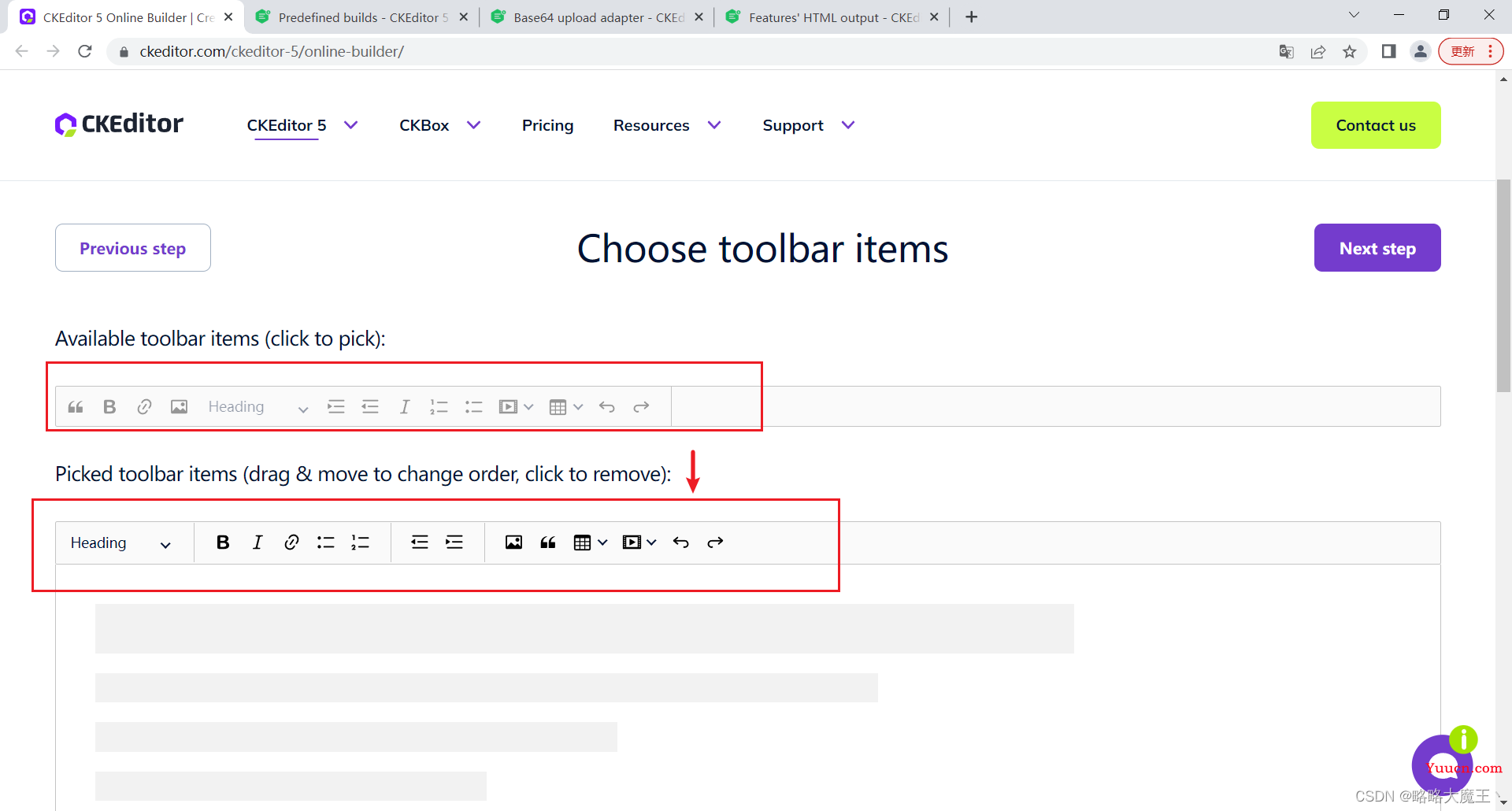Viewport: 1512px width, 811px height.
Task: Click the Contact us button
Action: (x=1376, y=125)
